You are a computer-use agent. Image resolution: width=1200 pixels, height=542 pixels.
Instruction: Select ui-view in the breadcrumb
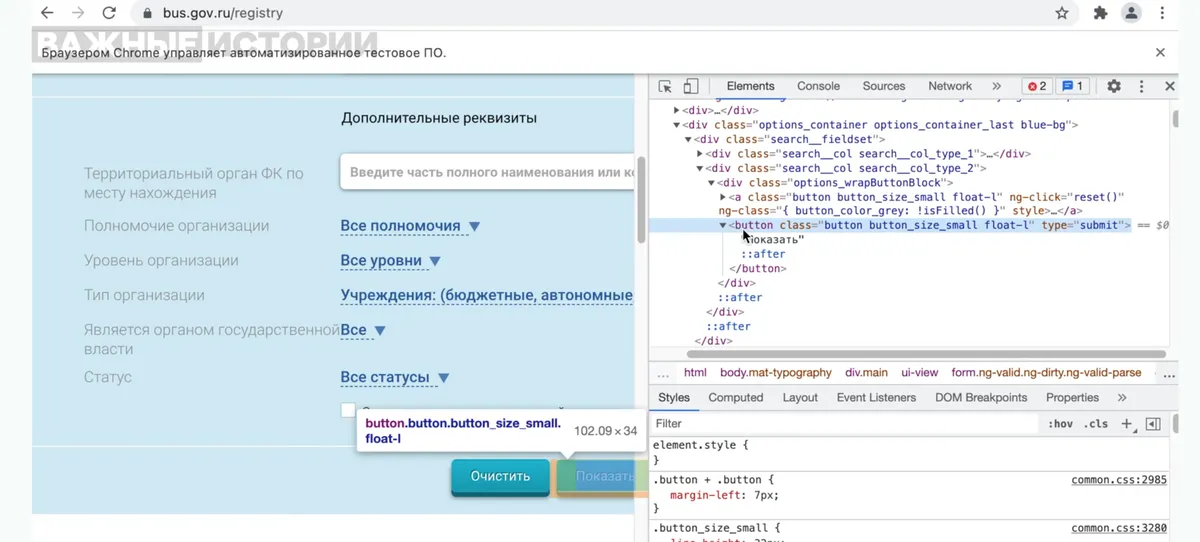(x=920, y=372)
